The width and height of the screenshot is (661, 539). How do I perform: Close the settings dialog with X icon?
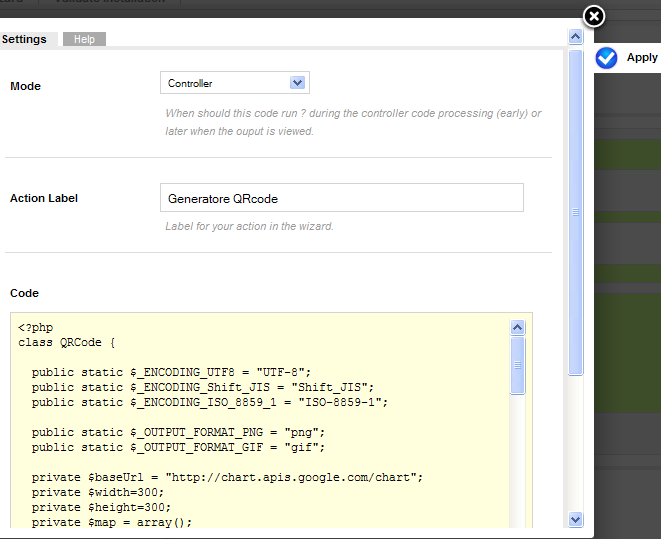(594, 17)
